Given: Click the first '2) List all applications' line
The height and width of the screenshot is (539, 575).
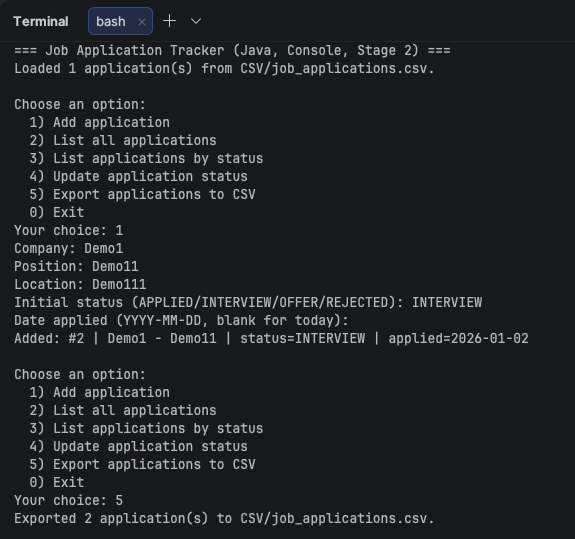Looking at the screenshot, I should pyautogui.click(x=123, y=140).
